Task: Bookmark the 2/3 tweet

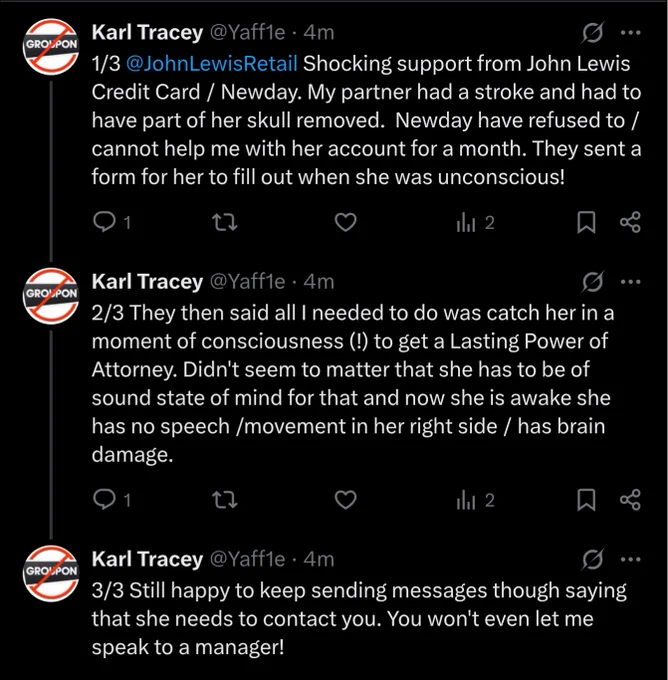Action: point(586,500)
